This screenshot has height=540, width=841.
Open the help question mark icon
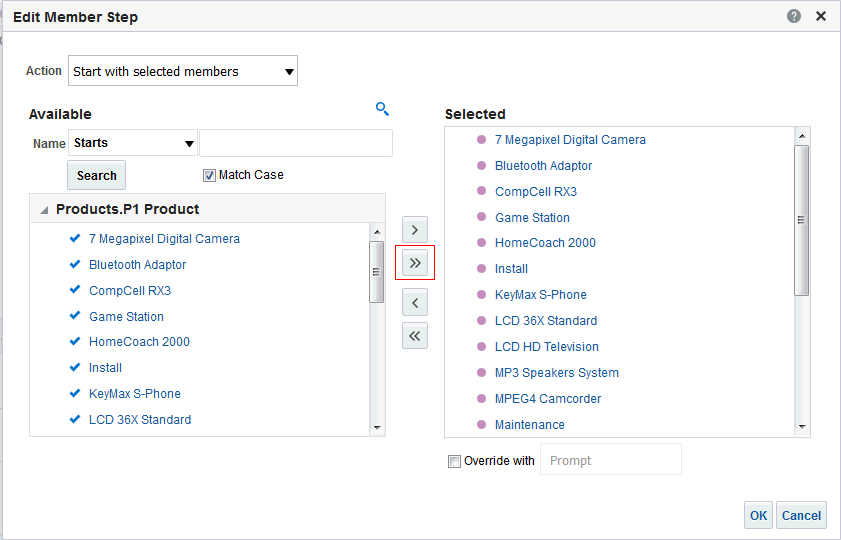pyautogui.click(x=794, y=16)
